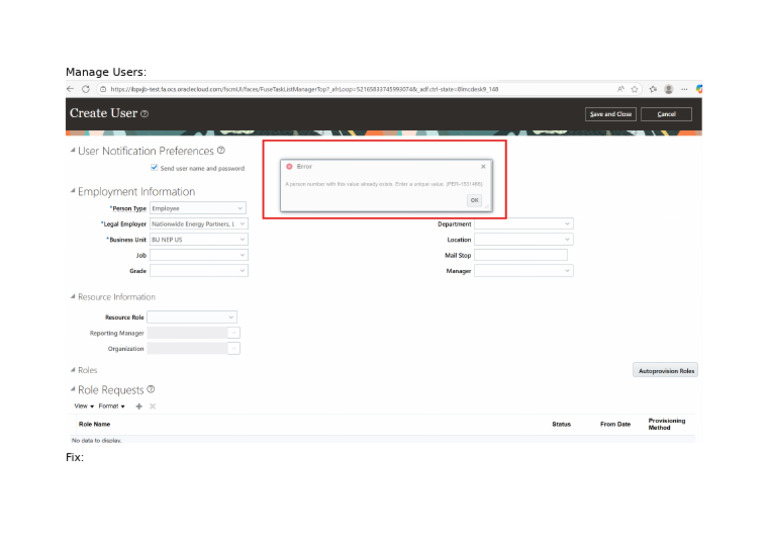Reload the page with refresh icon
Image resolution: width=768 pixels, height=543 pixels.
point(86,89)
